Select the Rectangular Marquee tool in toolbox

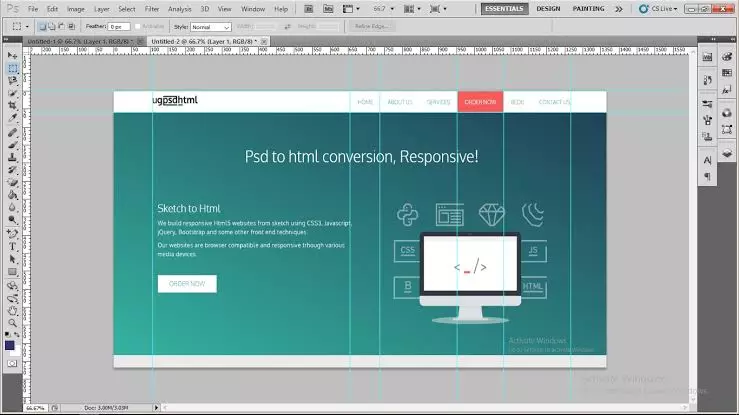(12, 68)
